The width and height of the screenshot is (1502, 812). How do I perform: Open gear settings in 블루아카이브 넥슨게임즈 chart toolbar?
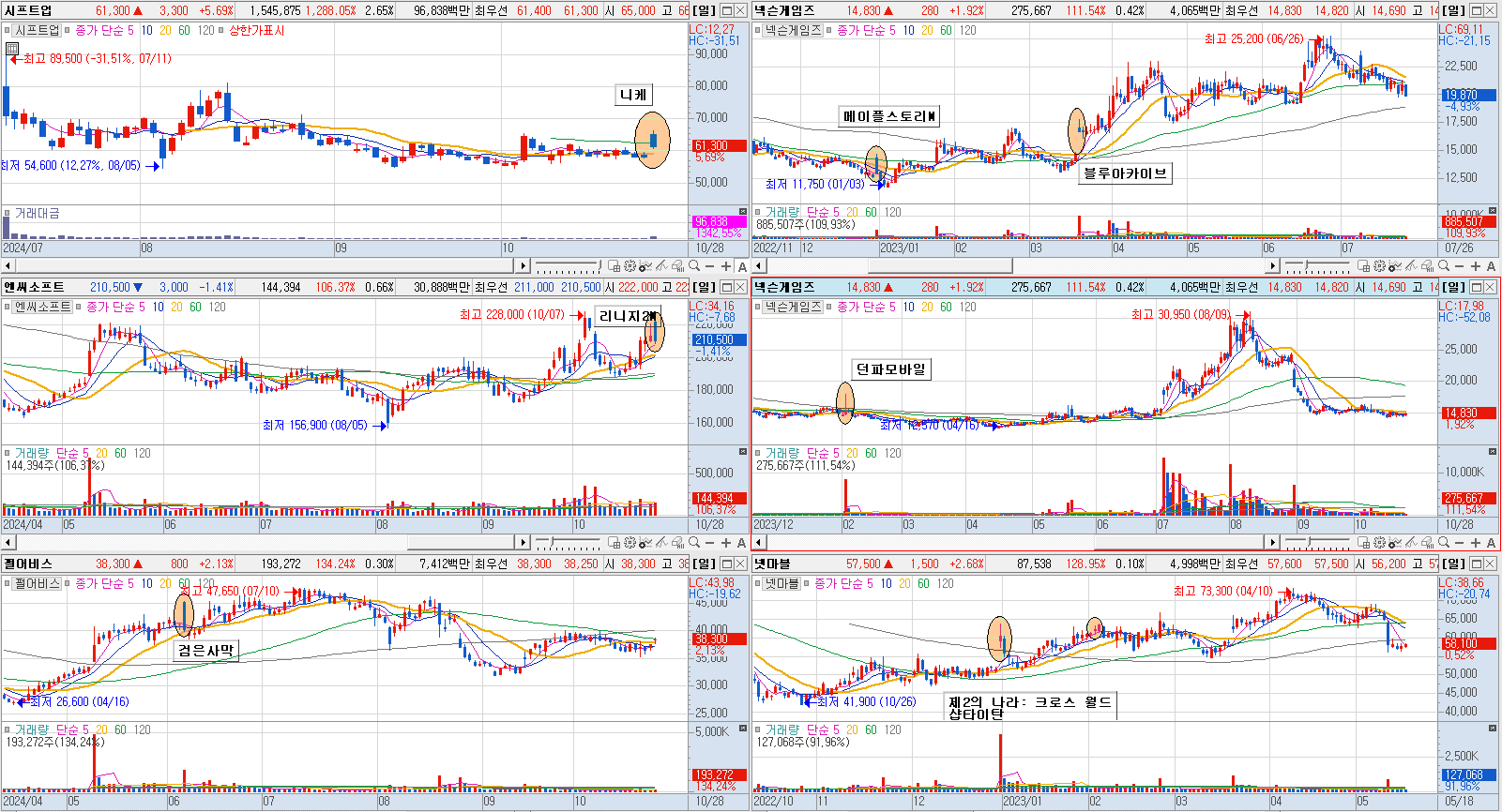point(1379,266)
